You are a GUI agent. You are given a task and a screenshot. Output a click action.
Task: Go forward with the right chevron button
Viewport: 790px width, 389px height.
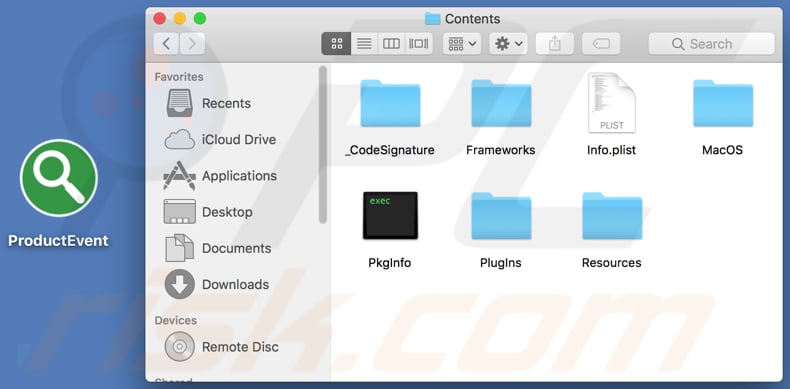coord(192,44)
